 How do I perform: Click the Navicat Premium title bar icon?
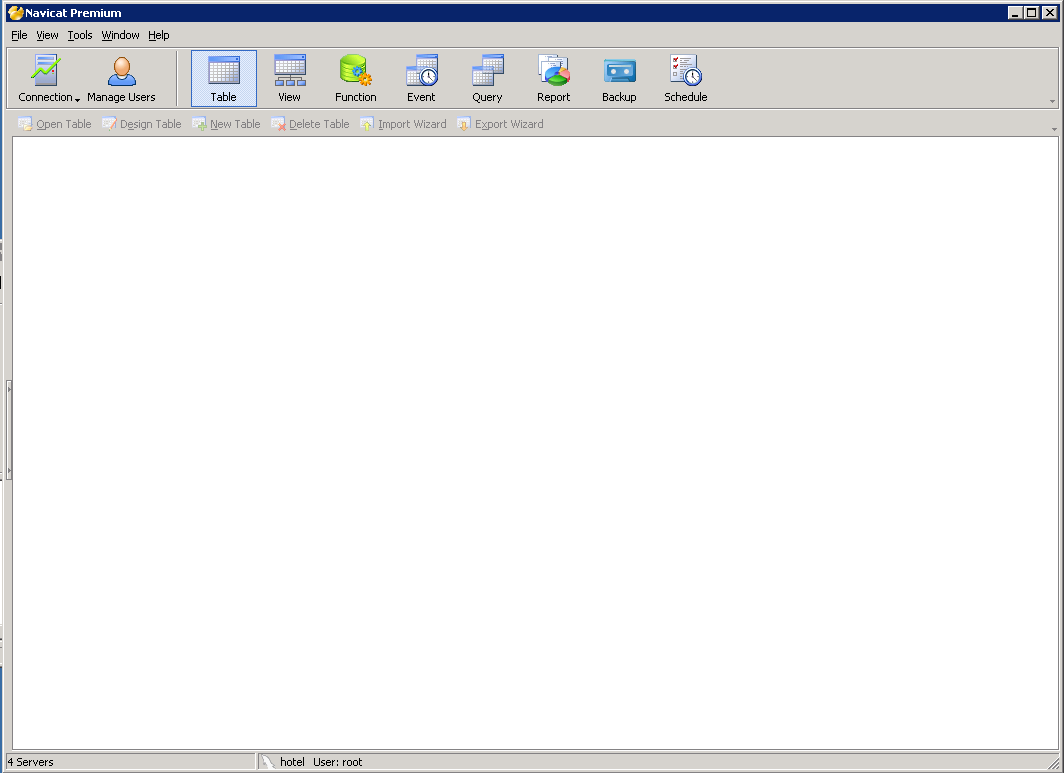point(16,13)
